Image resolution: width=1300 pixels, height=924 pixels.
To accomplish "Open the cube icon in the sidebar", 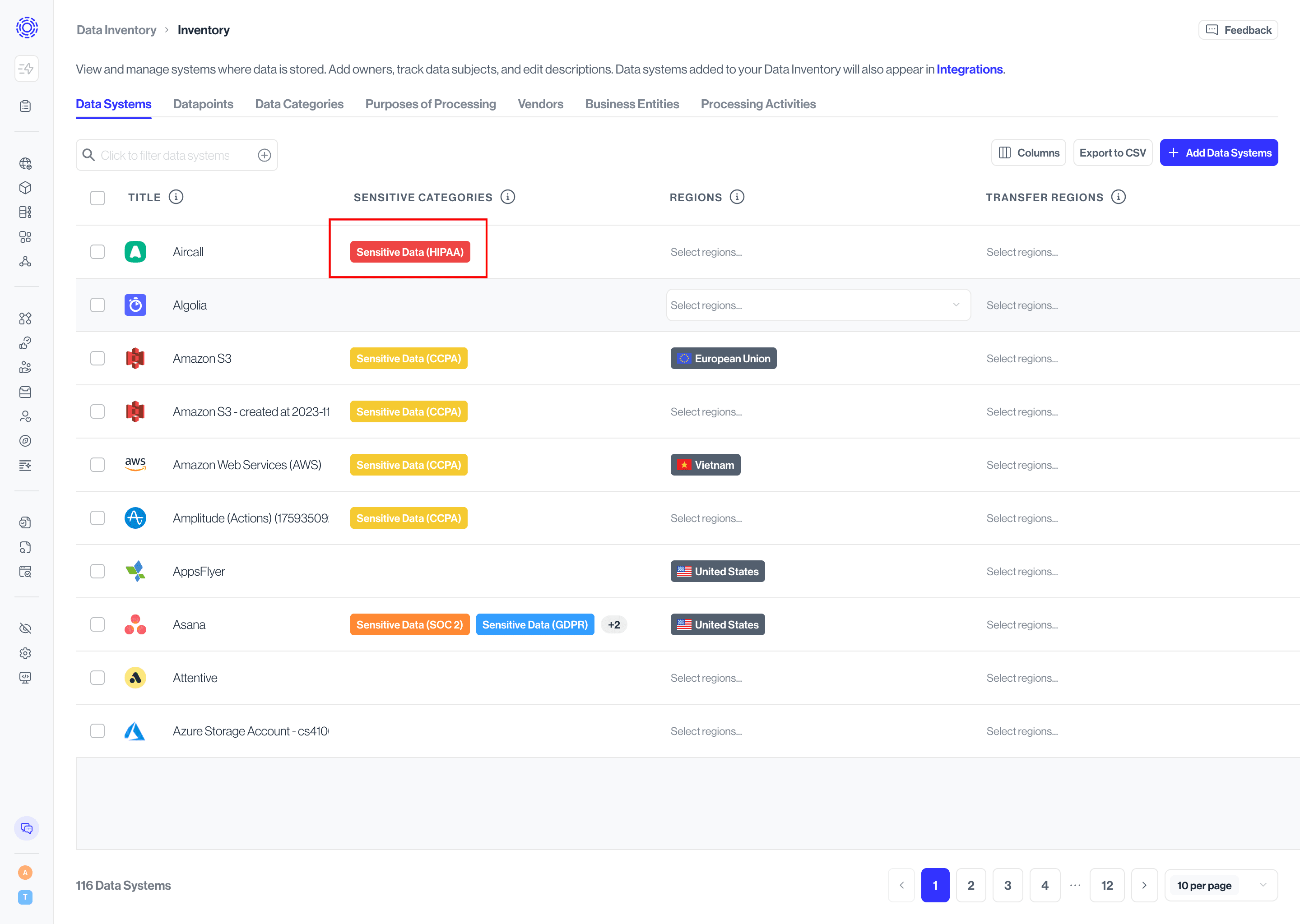I will click(x=26, y=188).
